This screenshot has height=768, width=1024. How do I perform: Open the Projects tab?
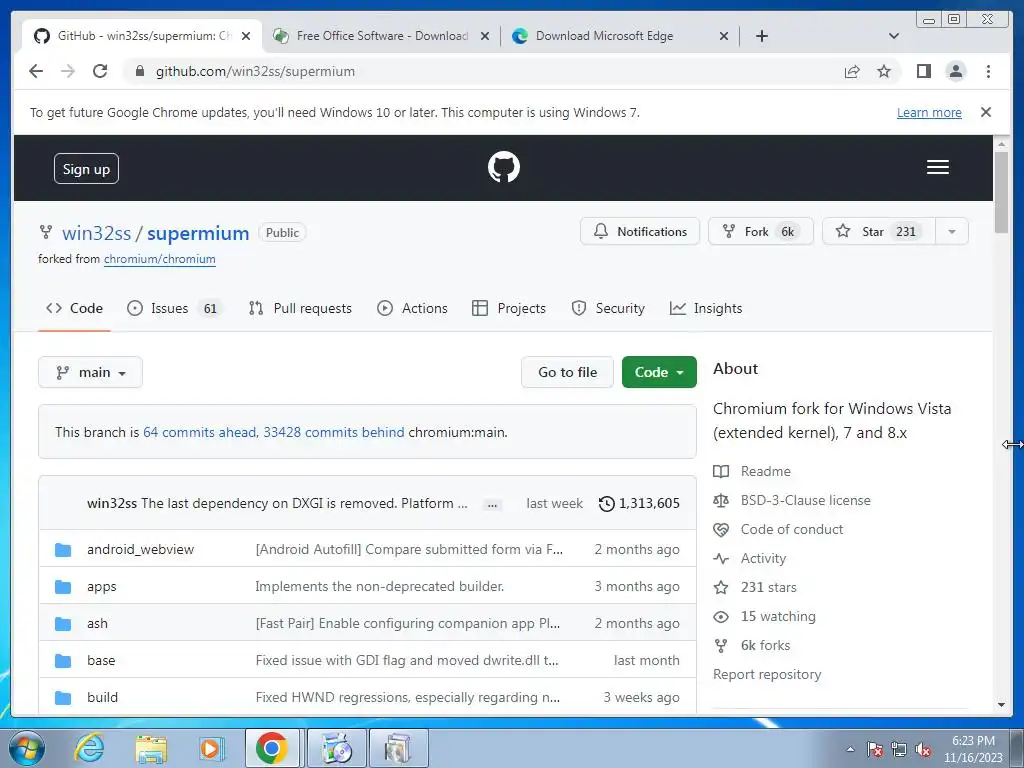coord(509,308)
